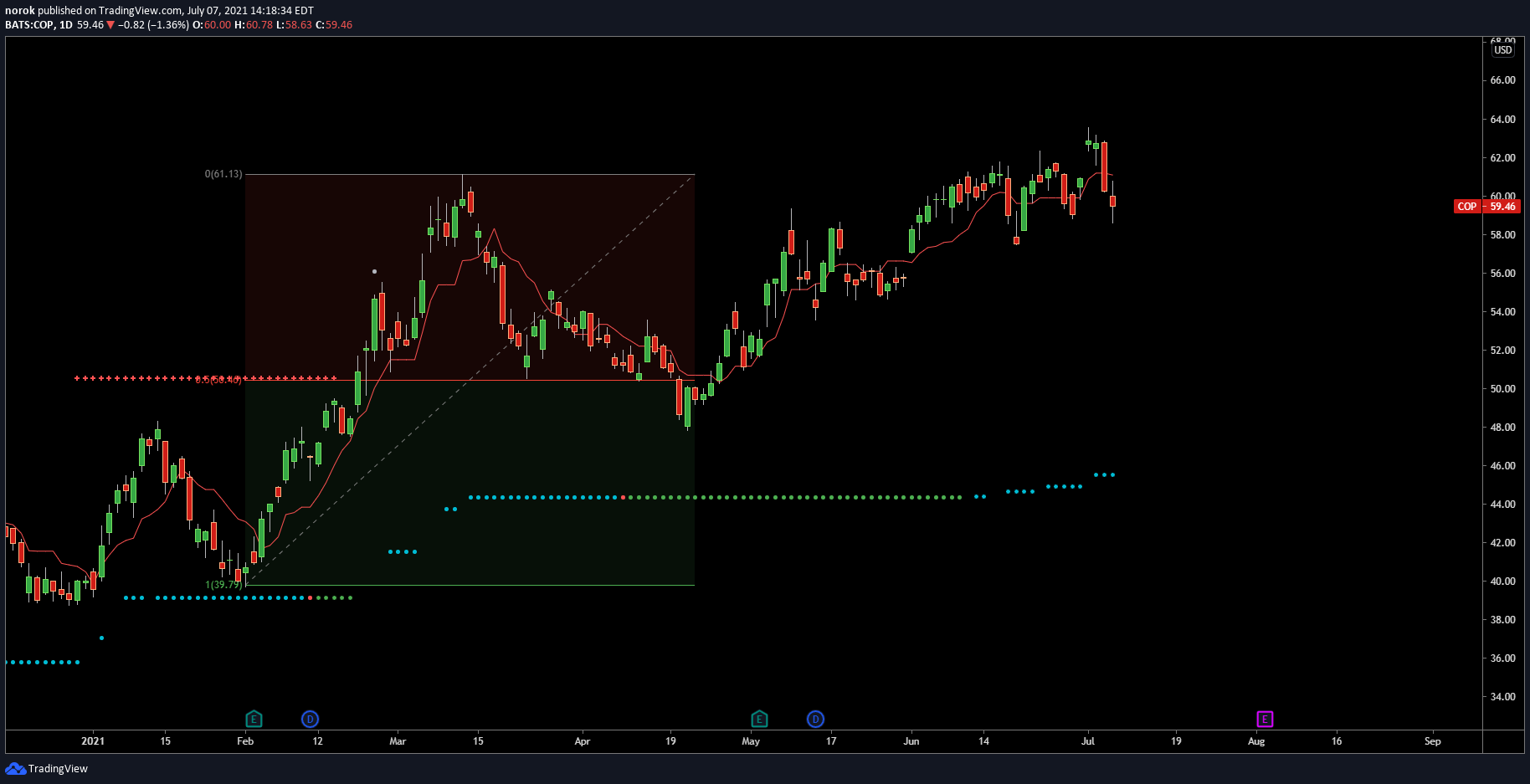Click the 46.00 price axis label
The height and width of the screenshot is (784, 1530).
[1502, 466]
